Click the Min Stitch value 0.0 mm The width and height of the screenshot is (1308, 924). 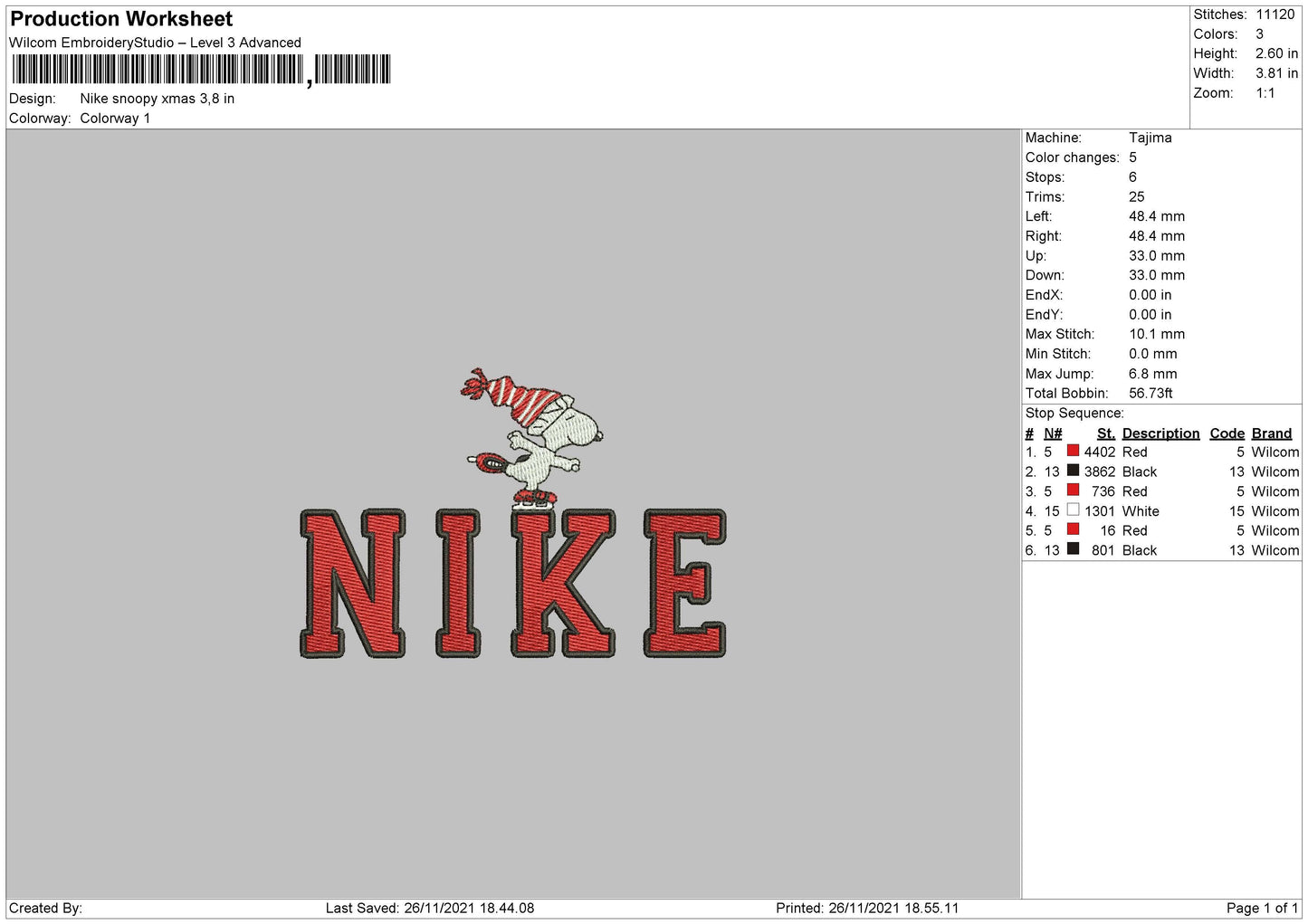point(1152,354)
